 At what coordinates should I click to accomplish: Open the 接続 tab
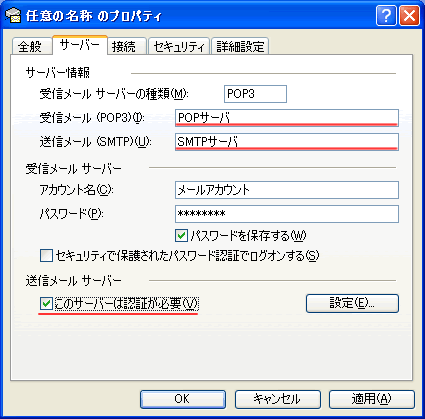tap(124, 46)
